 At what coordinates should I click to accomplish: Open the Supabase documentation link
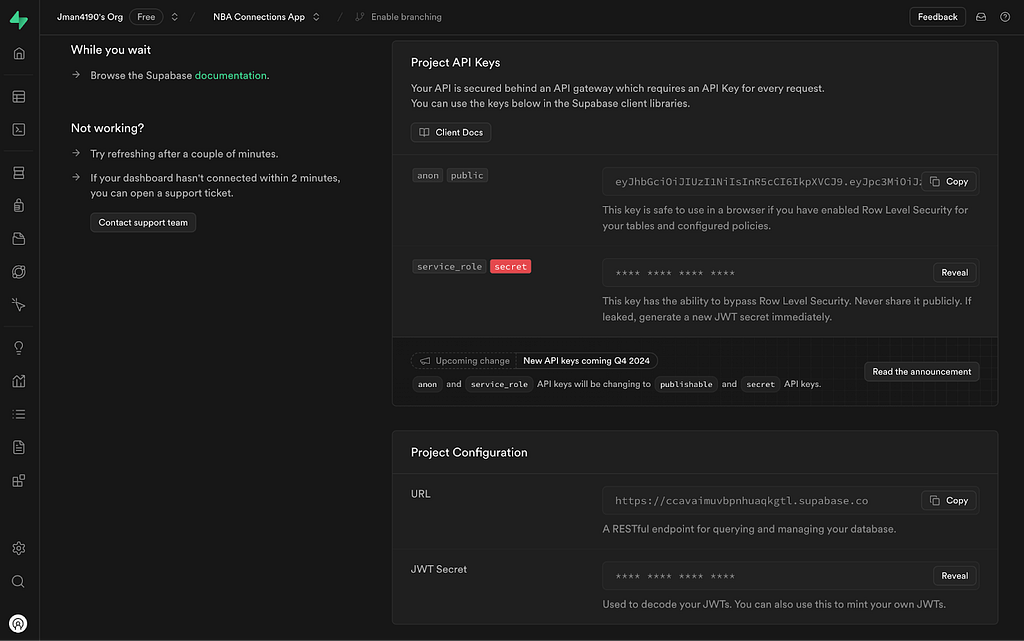pos(231,76)
